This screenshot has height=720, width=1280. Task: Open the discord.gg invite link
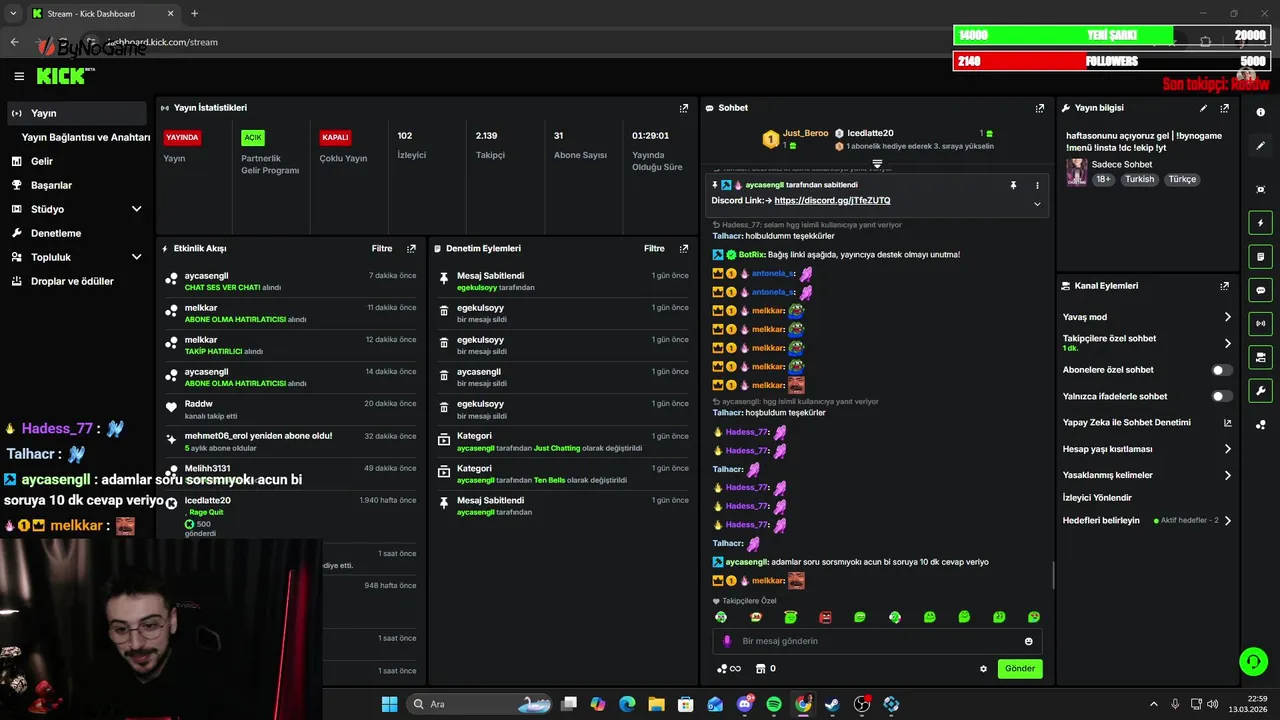[832, 201]
